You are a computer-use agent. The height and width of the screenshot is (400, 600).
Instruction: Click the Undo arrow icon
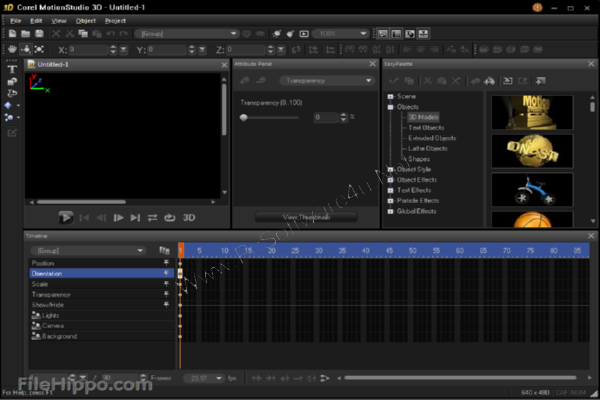(111, 34)
